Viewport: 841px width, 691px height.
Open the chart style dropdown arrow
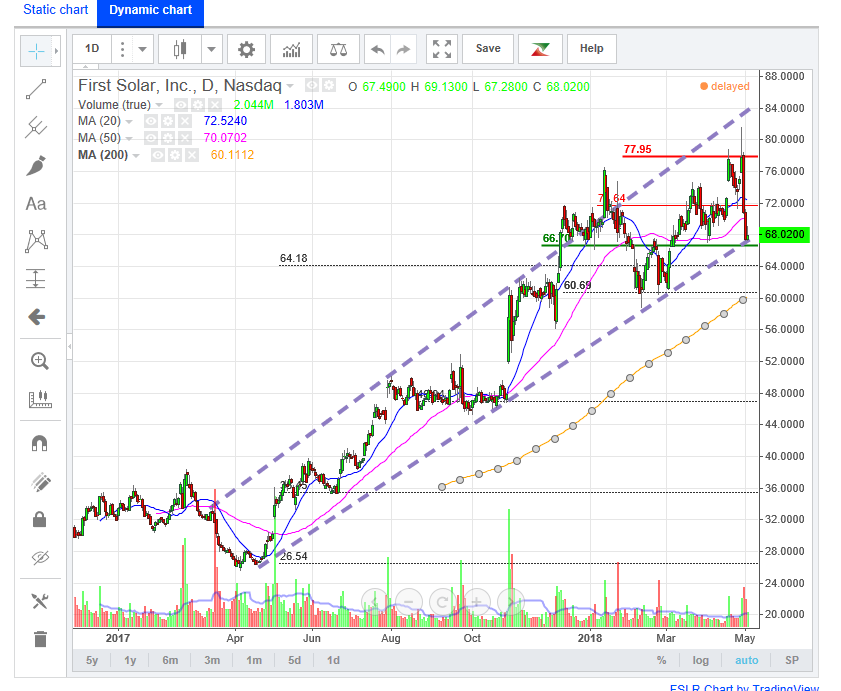[x=211, y=49]
